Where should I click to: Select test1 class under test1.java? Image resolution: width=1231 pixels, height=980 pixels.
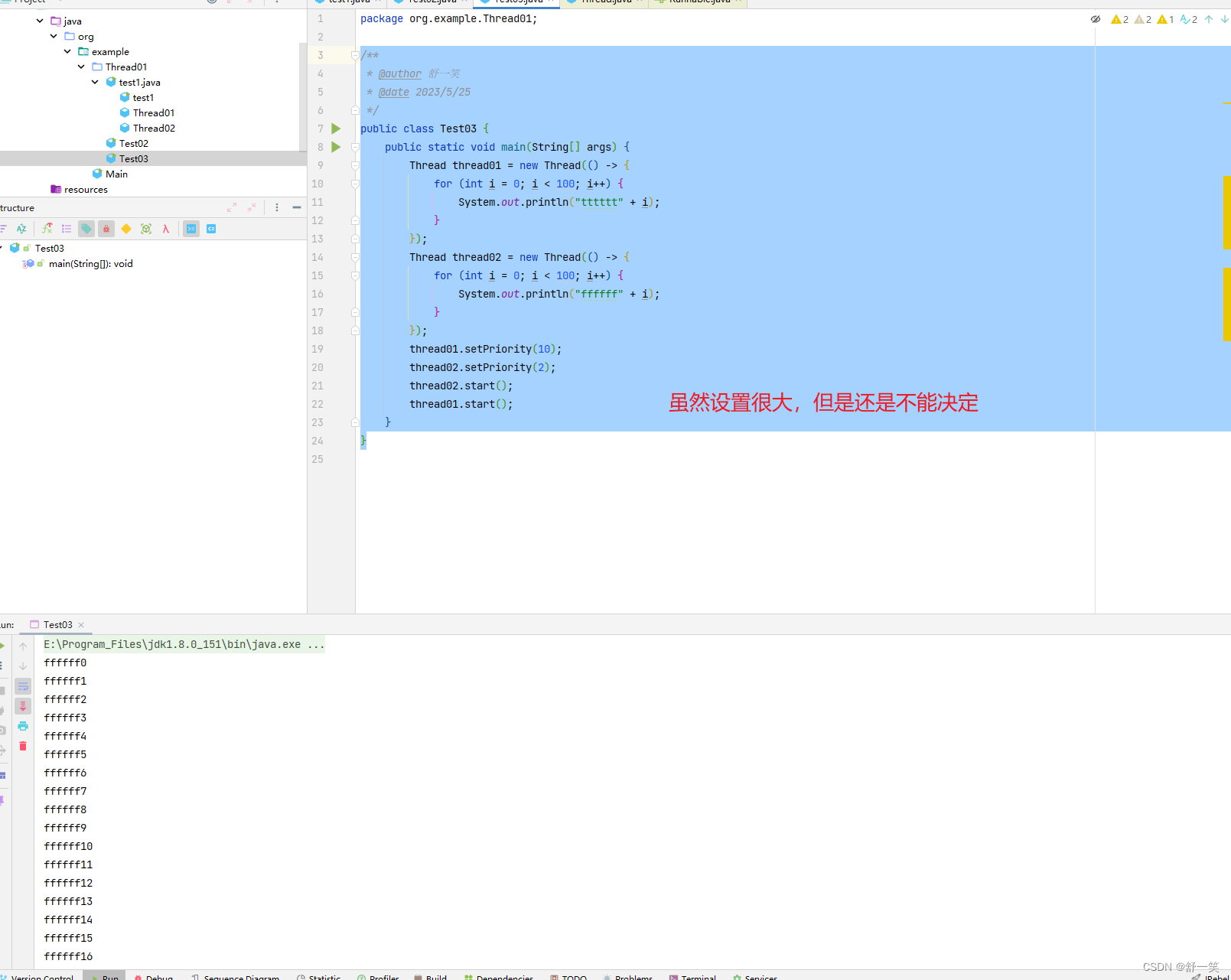coord(143,97)
